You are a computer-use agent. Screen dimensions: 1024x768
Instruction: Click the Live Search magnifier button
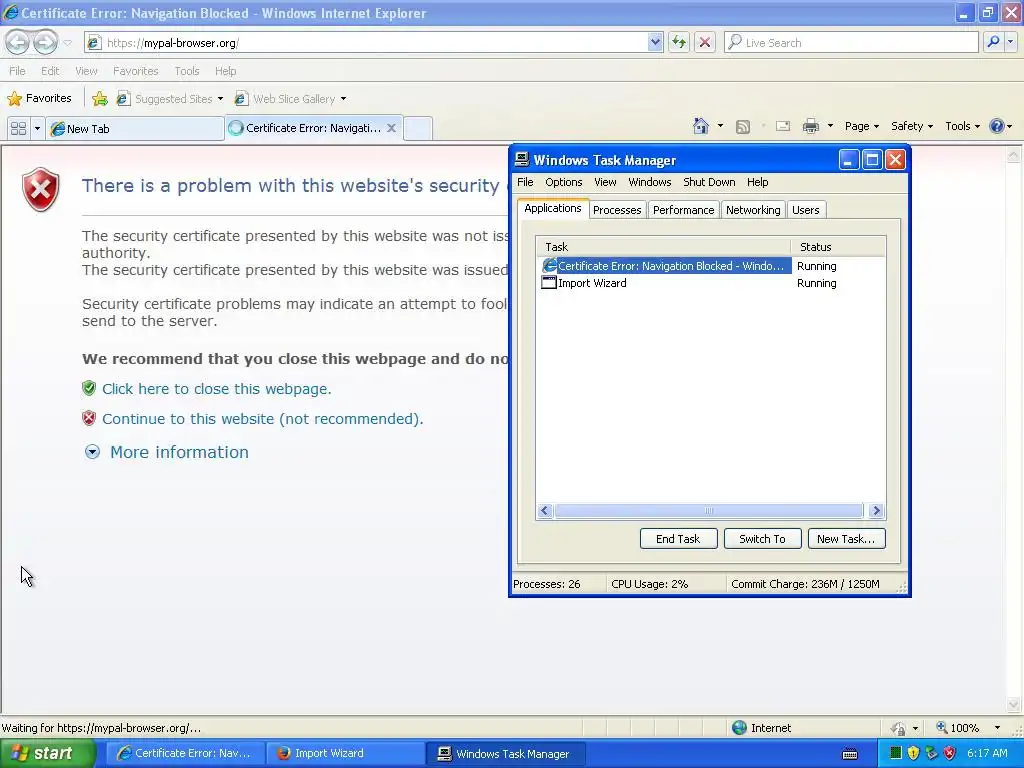coord(993,42)
